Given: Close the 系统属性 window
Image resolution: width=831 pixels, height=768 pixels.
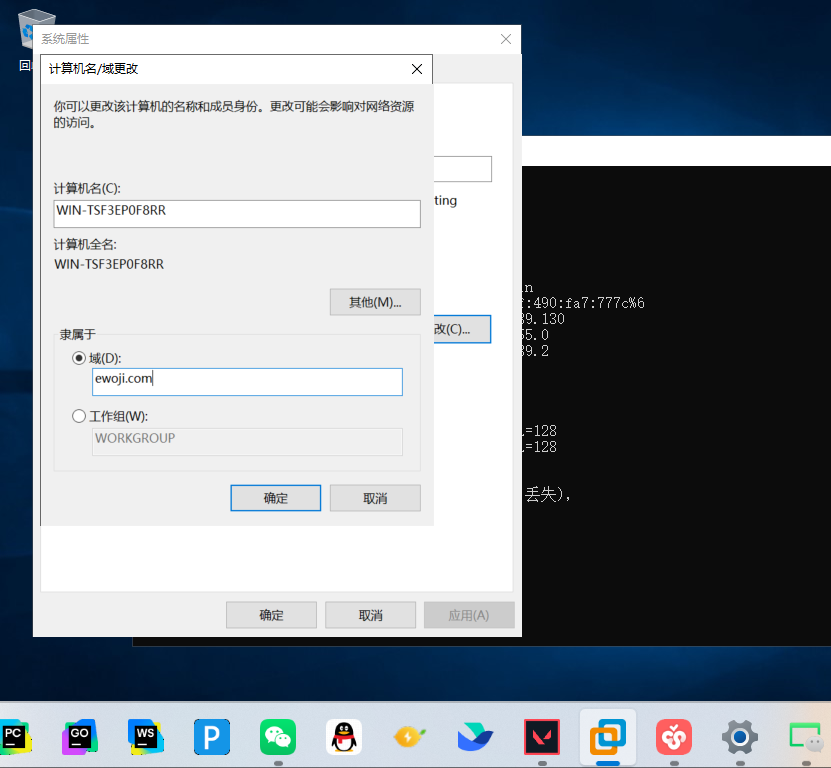Looking at the screenshot, I should (506, 39).
